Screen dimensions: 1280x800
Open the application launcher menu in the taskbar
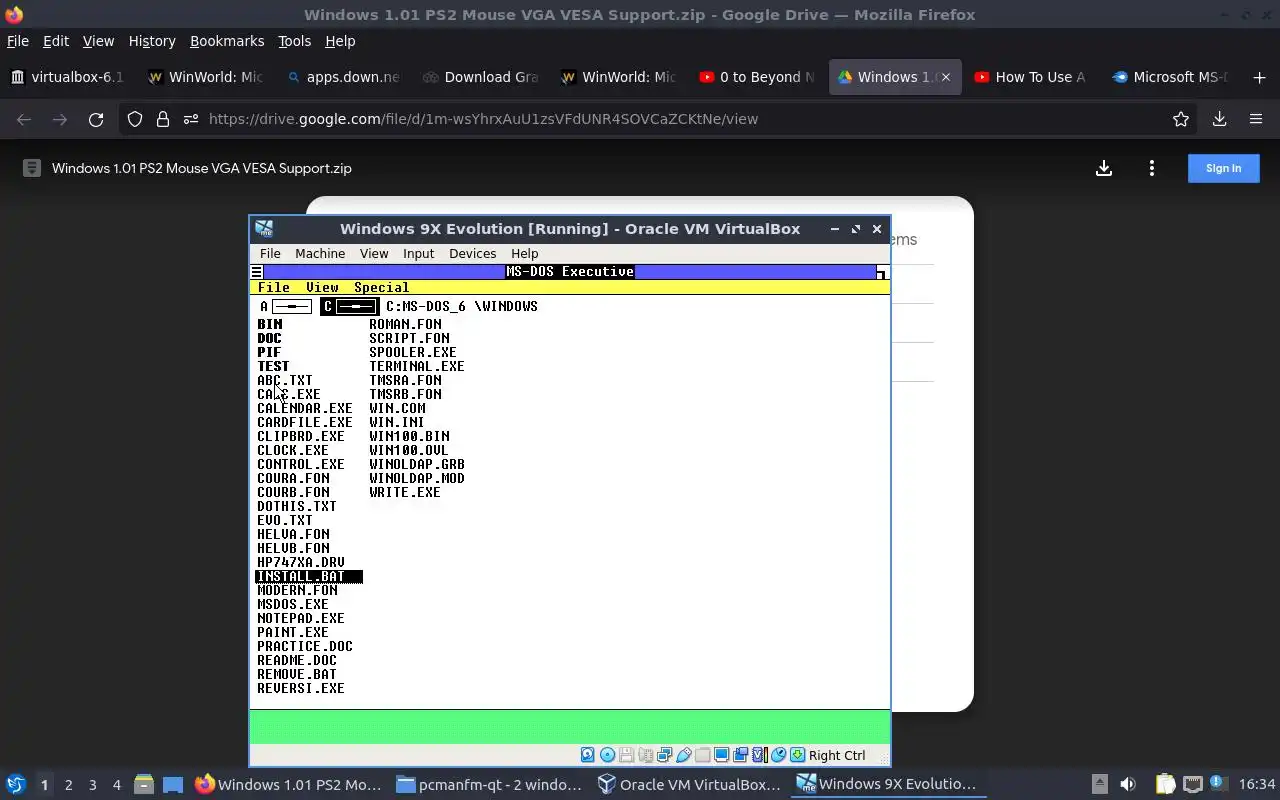point(16,784)
